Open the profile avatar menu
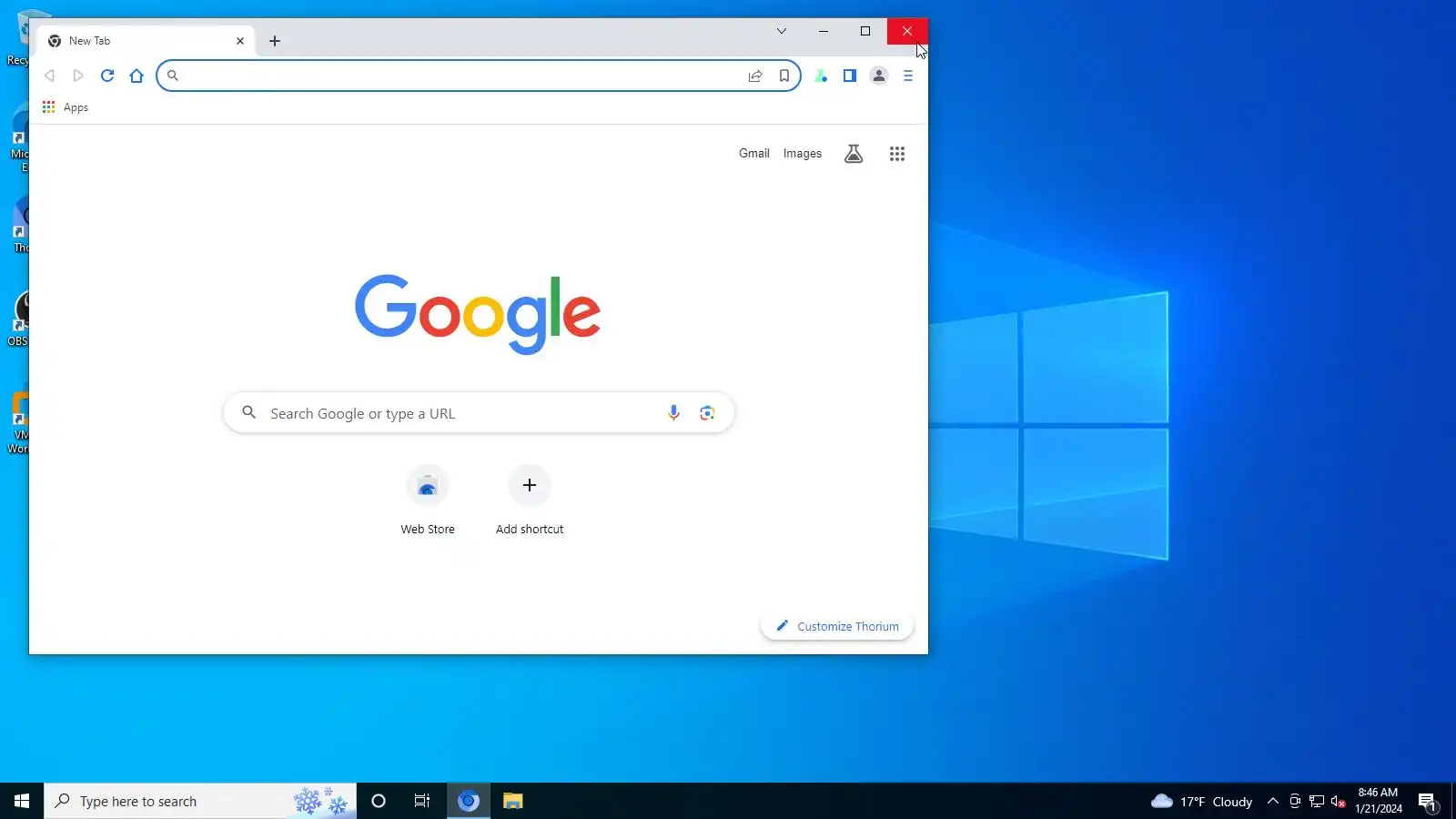Screen dimensions: 1456x819 tap(879, 76)
